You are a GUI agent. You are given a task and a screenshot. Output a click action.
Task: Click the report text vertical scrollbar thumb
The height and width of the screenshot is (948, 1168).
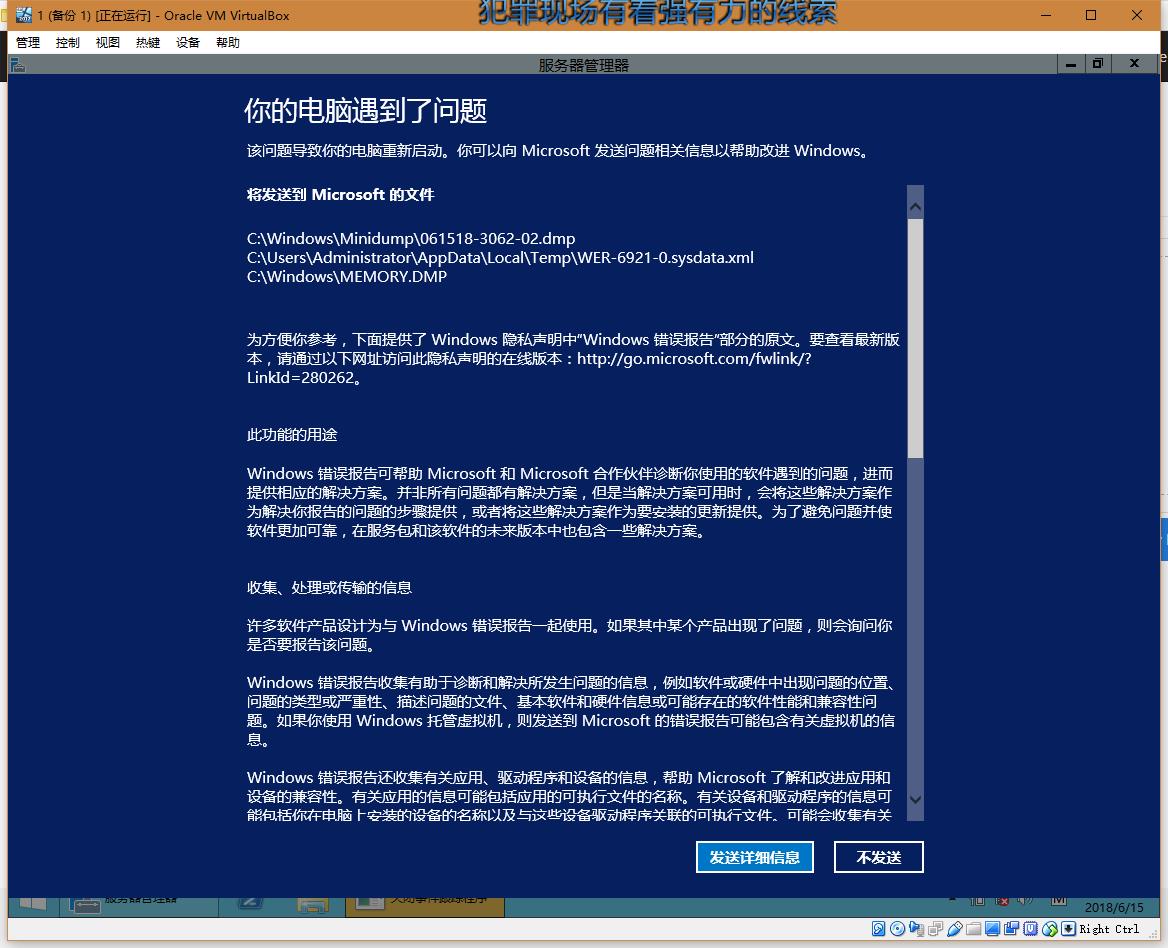(916, 338)
